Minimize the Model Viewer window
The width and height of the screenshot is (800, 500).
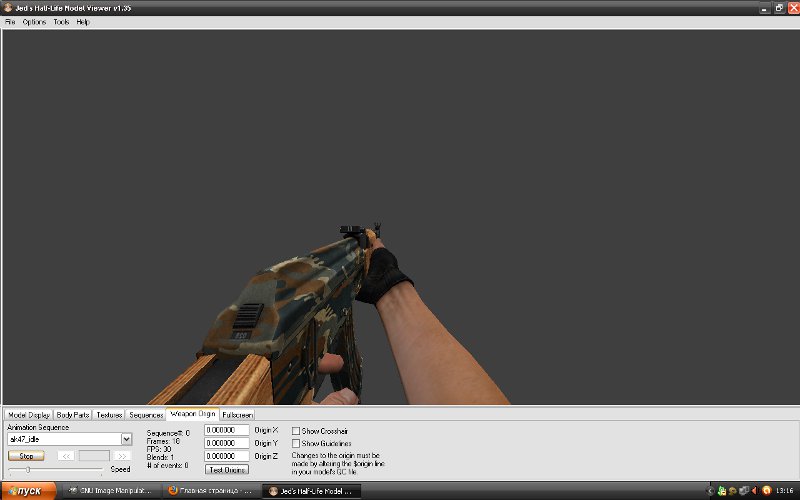point(764,8)
